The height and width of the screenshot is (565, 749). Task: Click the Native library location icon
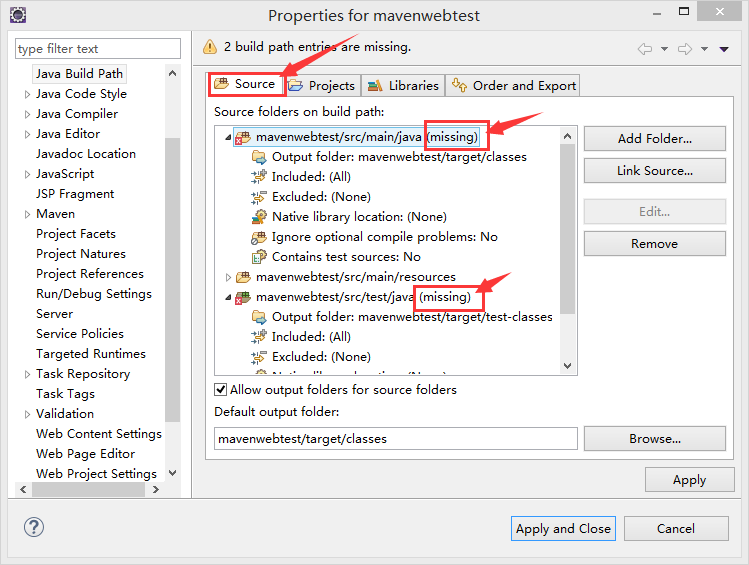259,217
